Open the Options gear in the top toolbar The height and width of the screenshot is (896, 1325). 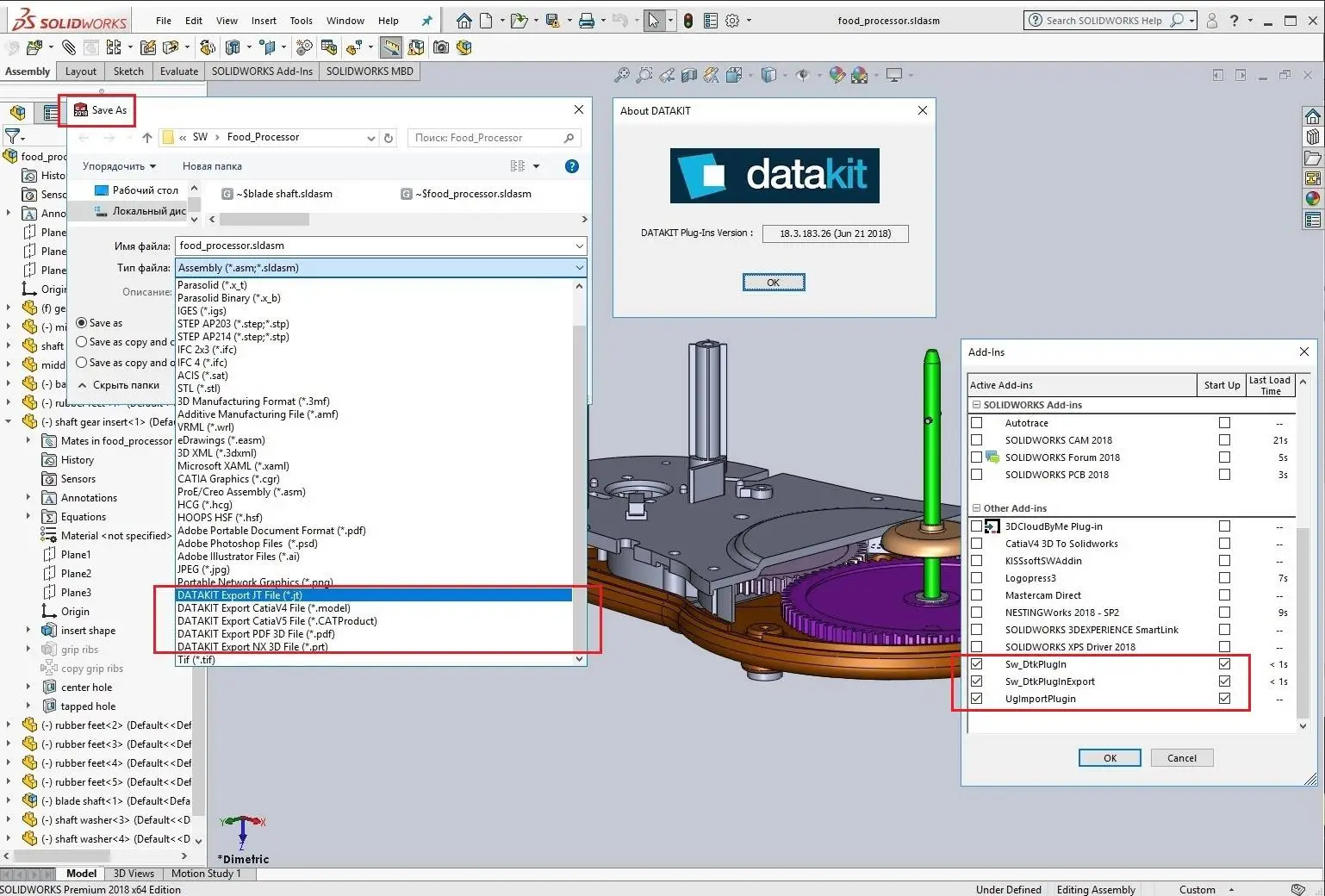point(732,21)
